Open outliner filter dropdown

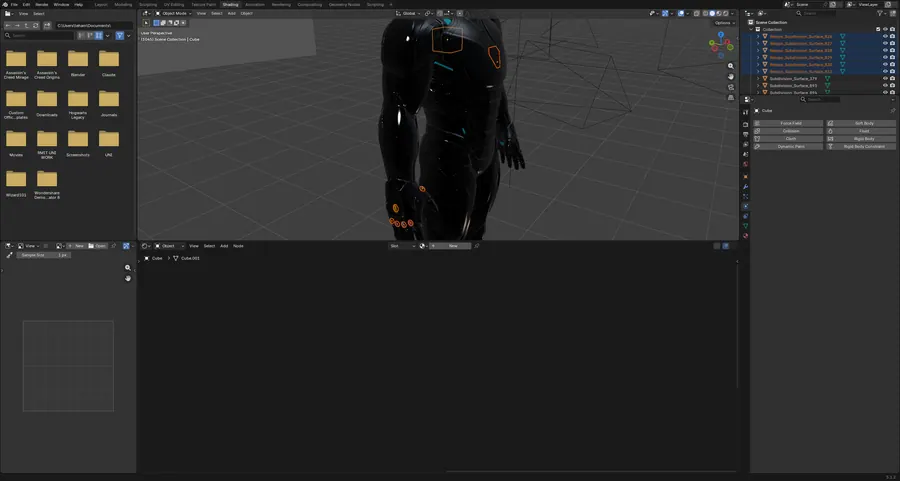coord(881,13)
